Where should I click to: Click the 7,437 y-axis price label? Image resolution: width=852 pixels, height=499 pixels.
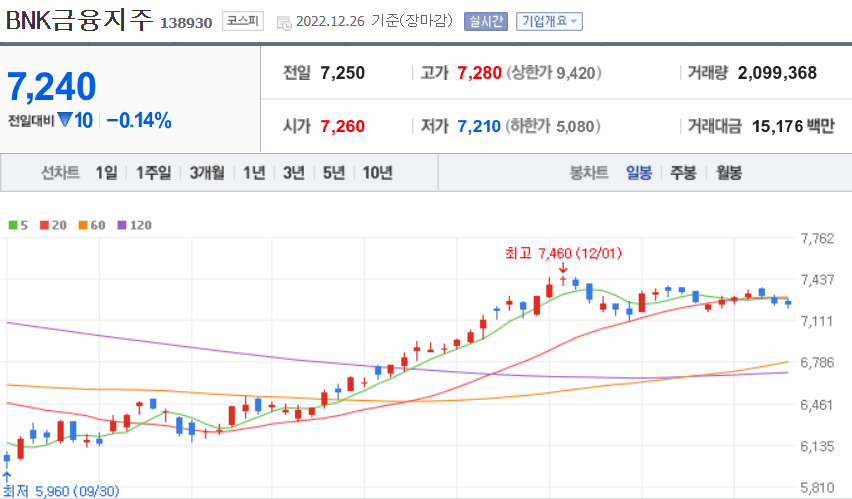click(817, 280)
